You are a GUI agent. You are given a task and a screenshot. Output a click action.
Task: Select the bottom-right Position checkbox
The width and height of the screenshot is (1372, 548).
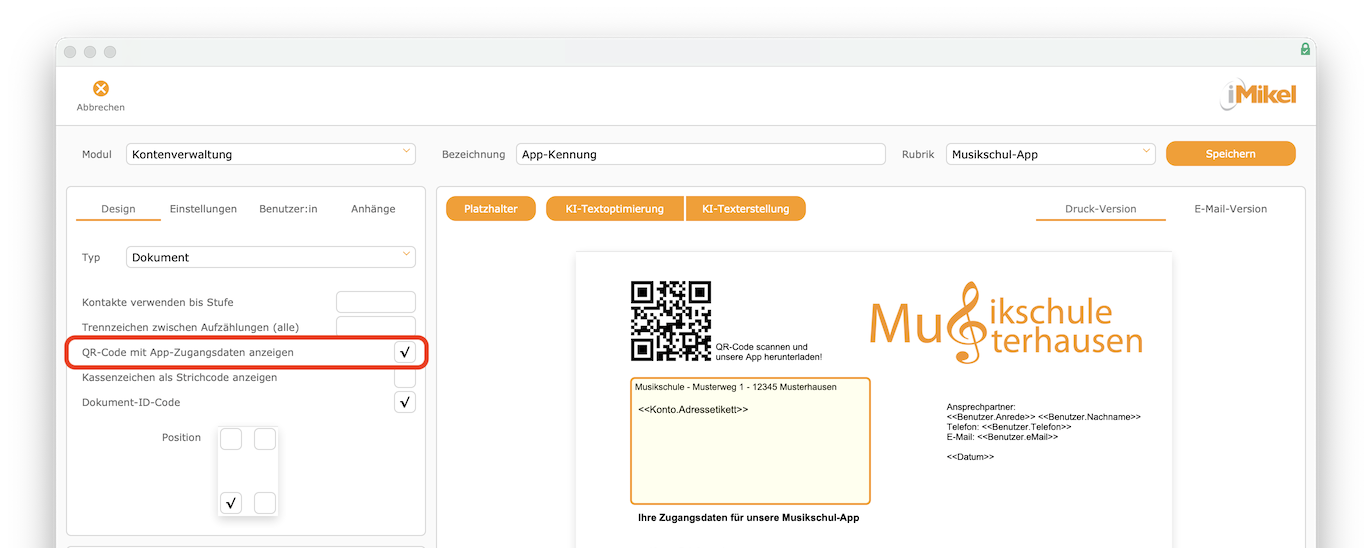pyautogui.click(x=265, y=503)
